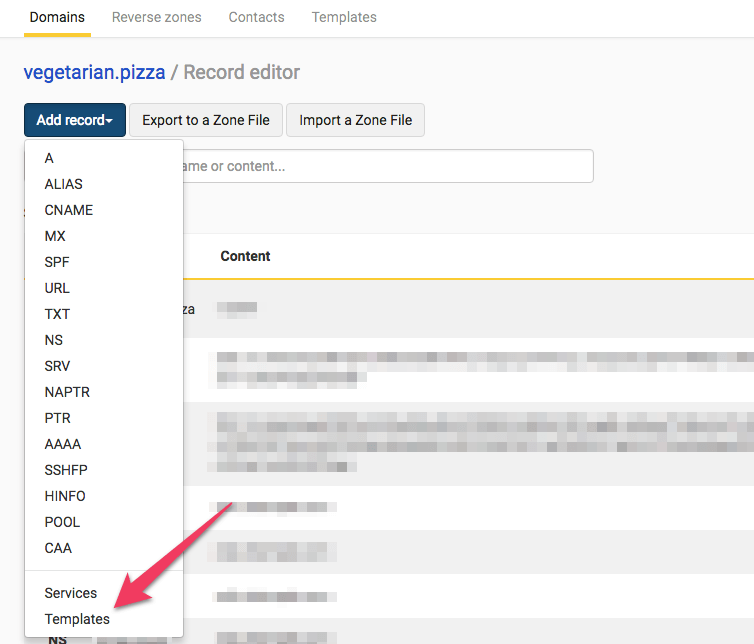Open the Add record dropdown
Viewport: 754px width, 644px height.
pos(75,120)
